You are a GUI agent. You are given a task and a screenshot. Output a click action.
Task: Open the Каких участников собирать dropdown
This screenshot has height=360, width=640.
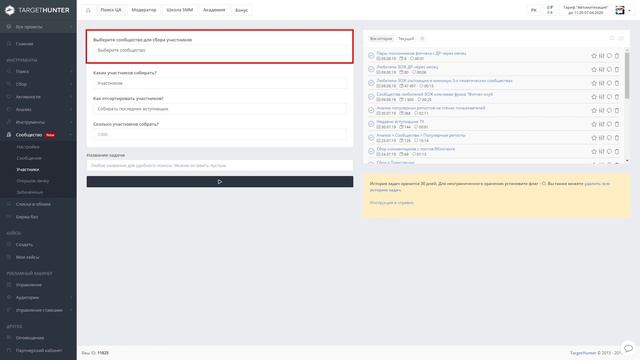click(220, 83)
